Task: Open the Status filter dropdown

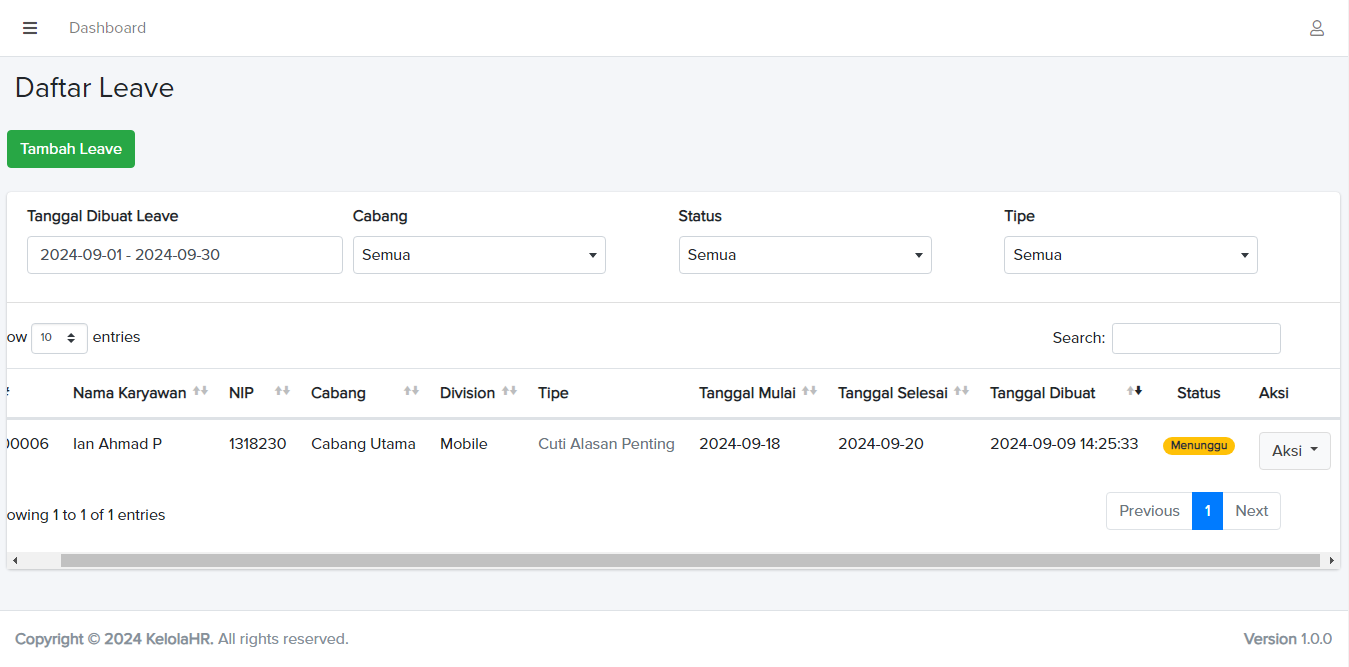Action: 805,255
